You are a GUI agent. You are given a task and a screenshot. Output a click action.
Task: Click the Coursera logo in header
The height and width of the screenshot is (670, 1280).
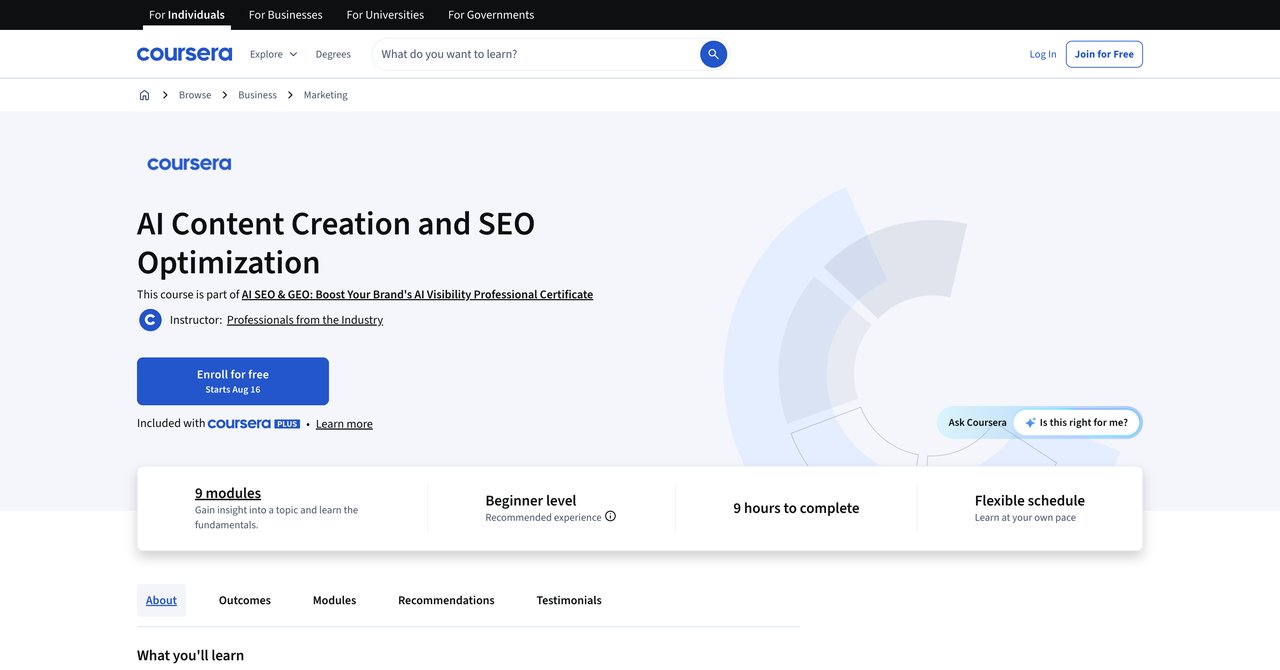pyautogui.click(x=184, y=54)
